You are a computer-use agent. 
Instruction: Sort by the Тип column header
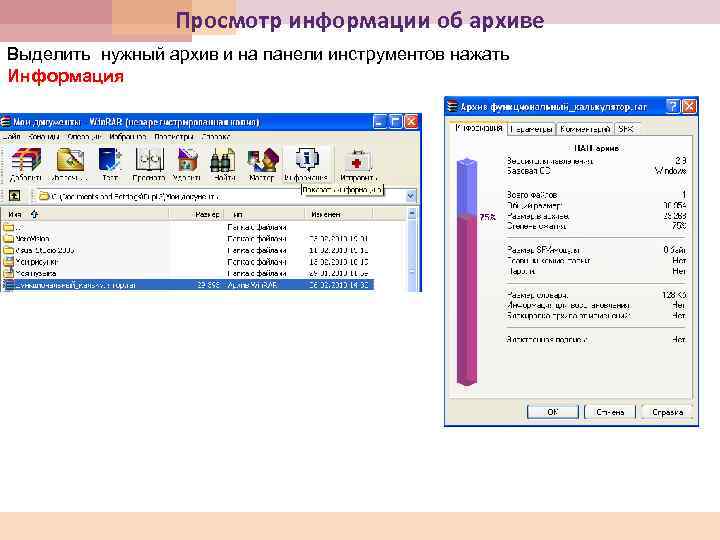click(264, 214)
